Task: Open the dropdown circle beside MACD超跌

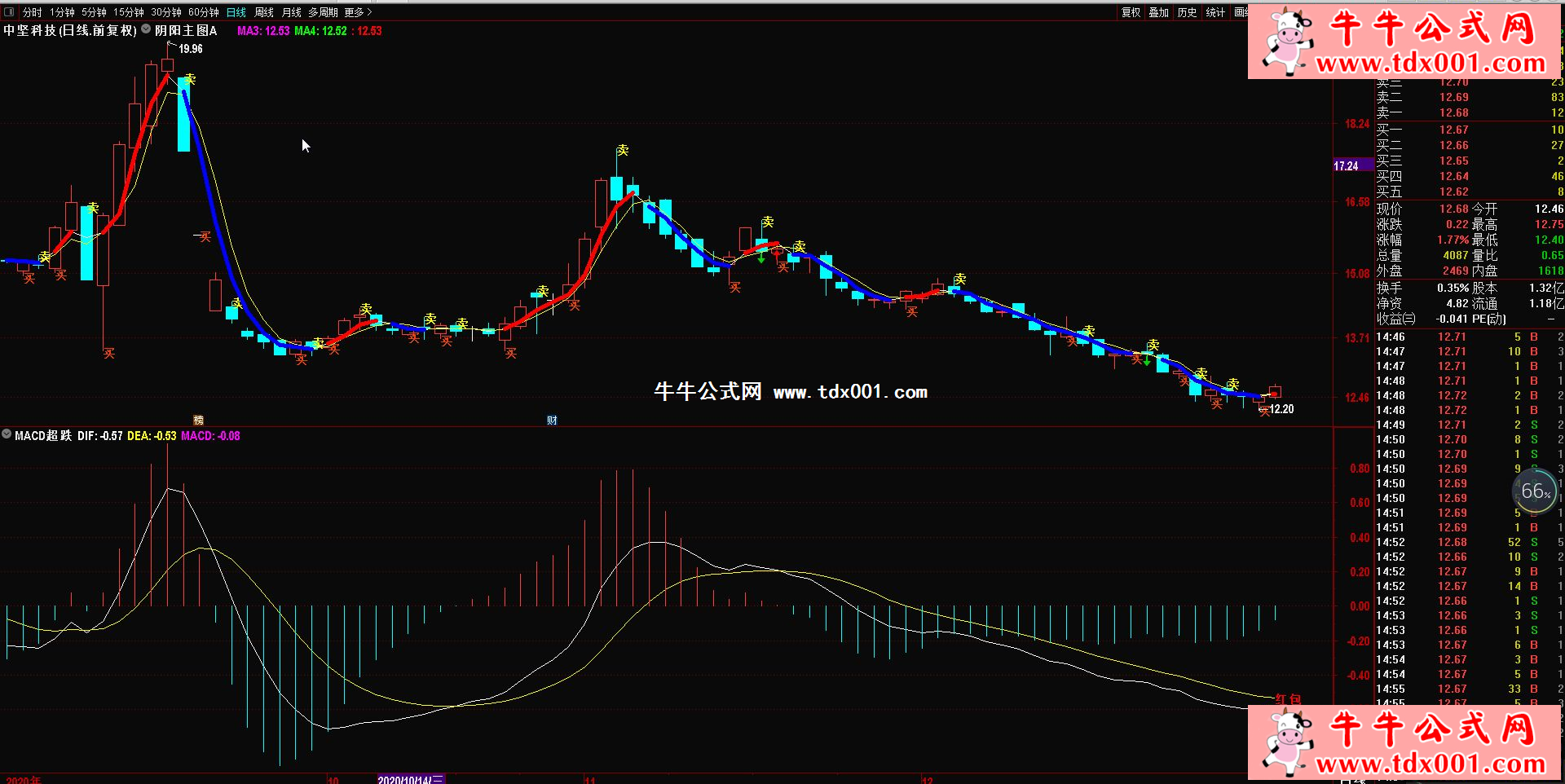Action: 7,434
